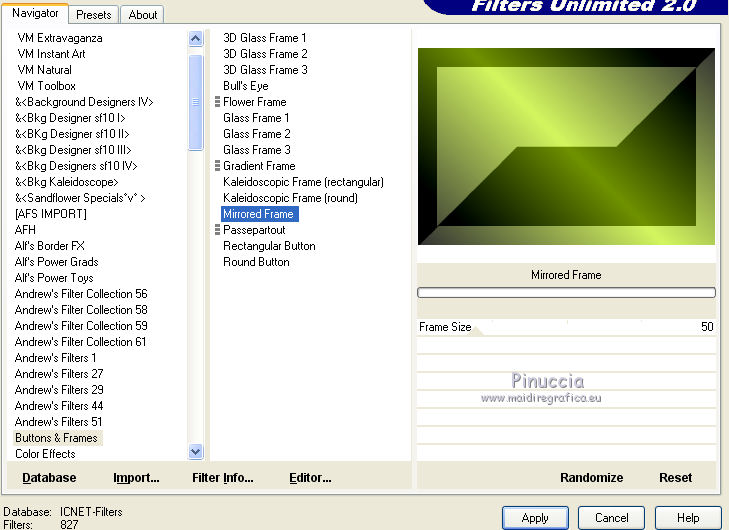Image resolution: width=729 pixels, height=530 pixels.
Task: Select Andrew's Filters 51
Action: point(59,422)
